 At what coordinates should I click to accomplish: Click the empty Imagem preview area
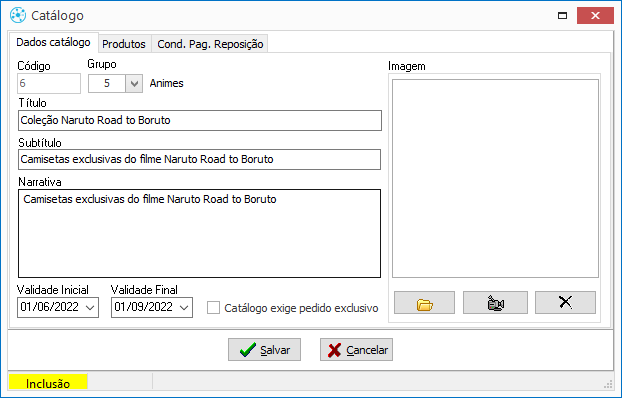click(x=495, y=179)
